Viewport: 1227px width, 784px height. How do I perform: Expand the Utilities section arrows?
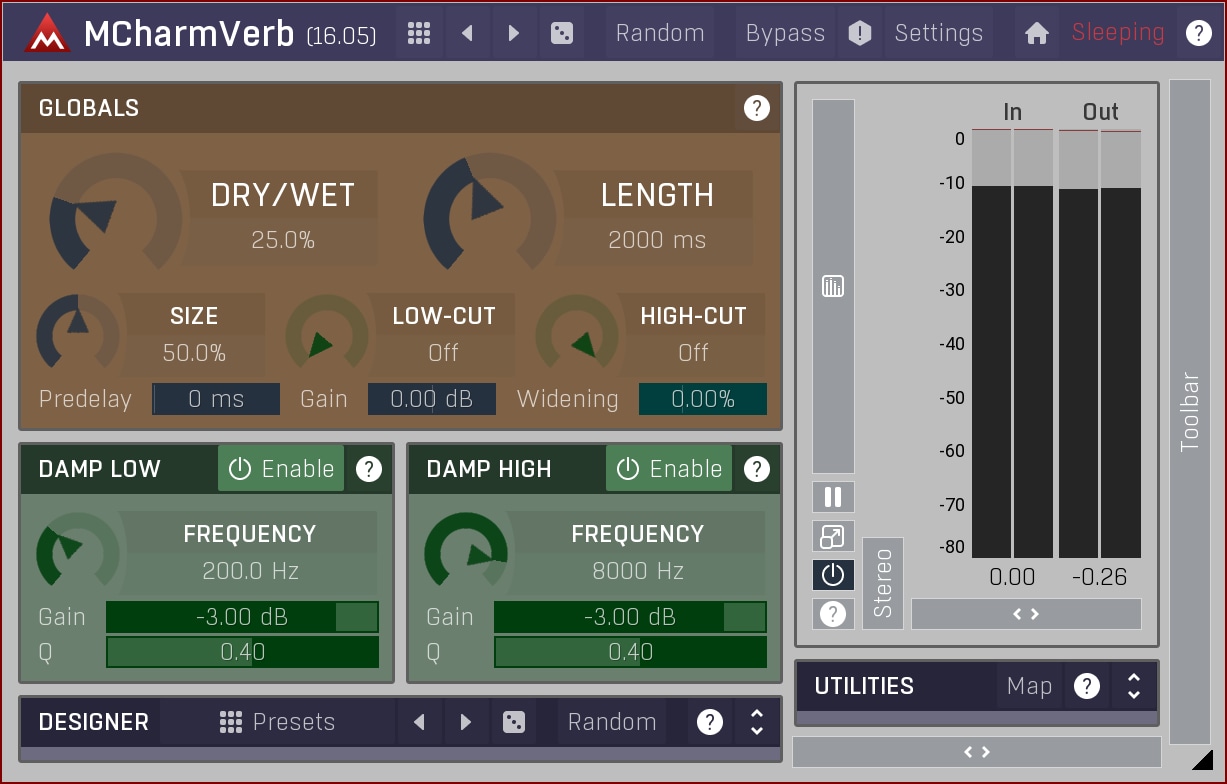1134,686
